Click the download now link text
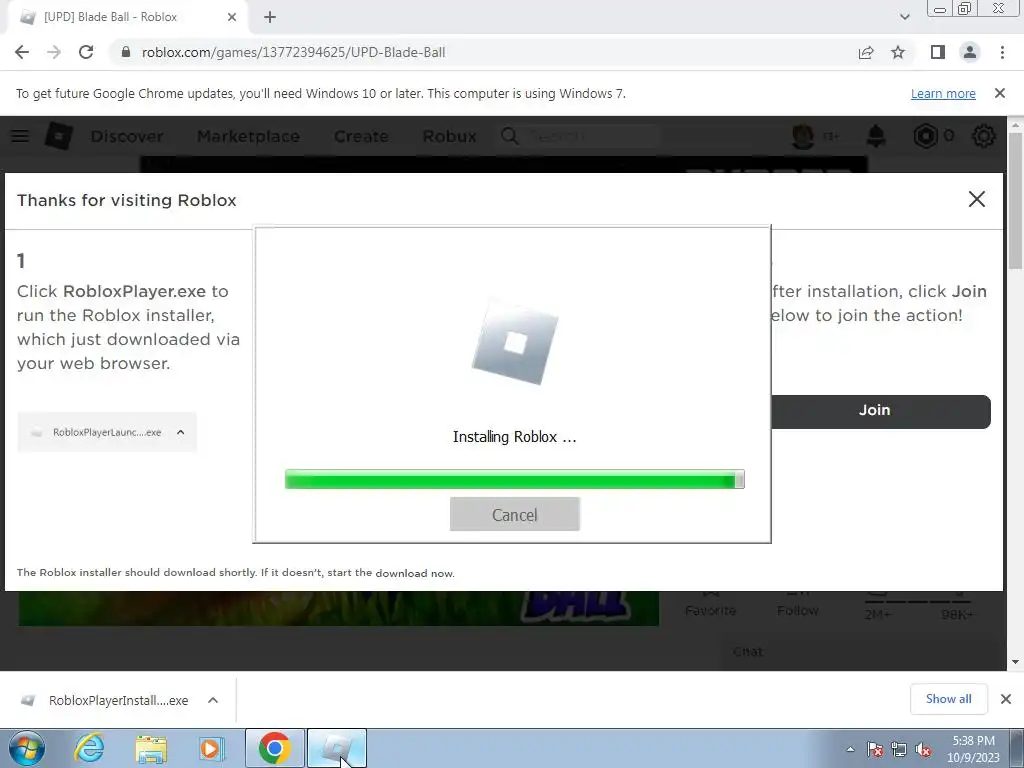1024x768 pixels. tap(415, 573)
